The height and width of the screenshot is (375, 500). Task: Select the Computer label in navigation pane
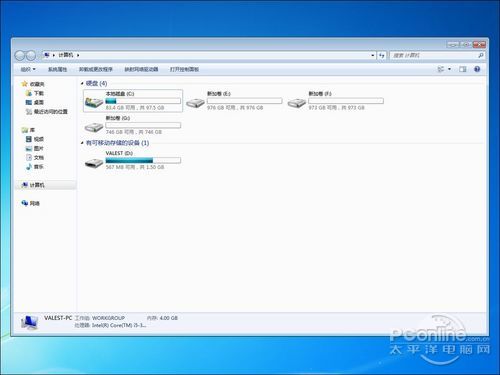pyautogui.click(x=37, y=185)
